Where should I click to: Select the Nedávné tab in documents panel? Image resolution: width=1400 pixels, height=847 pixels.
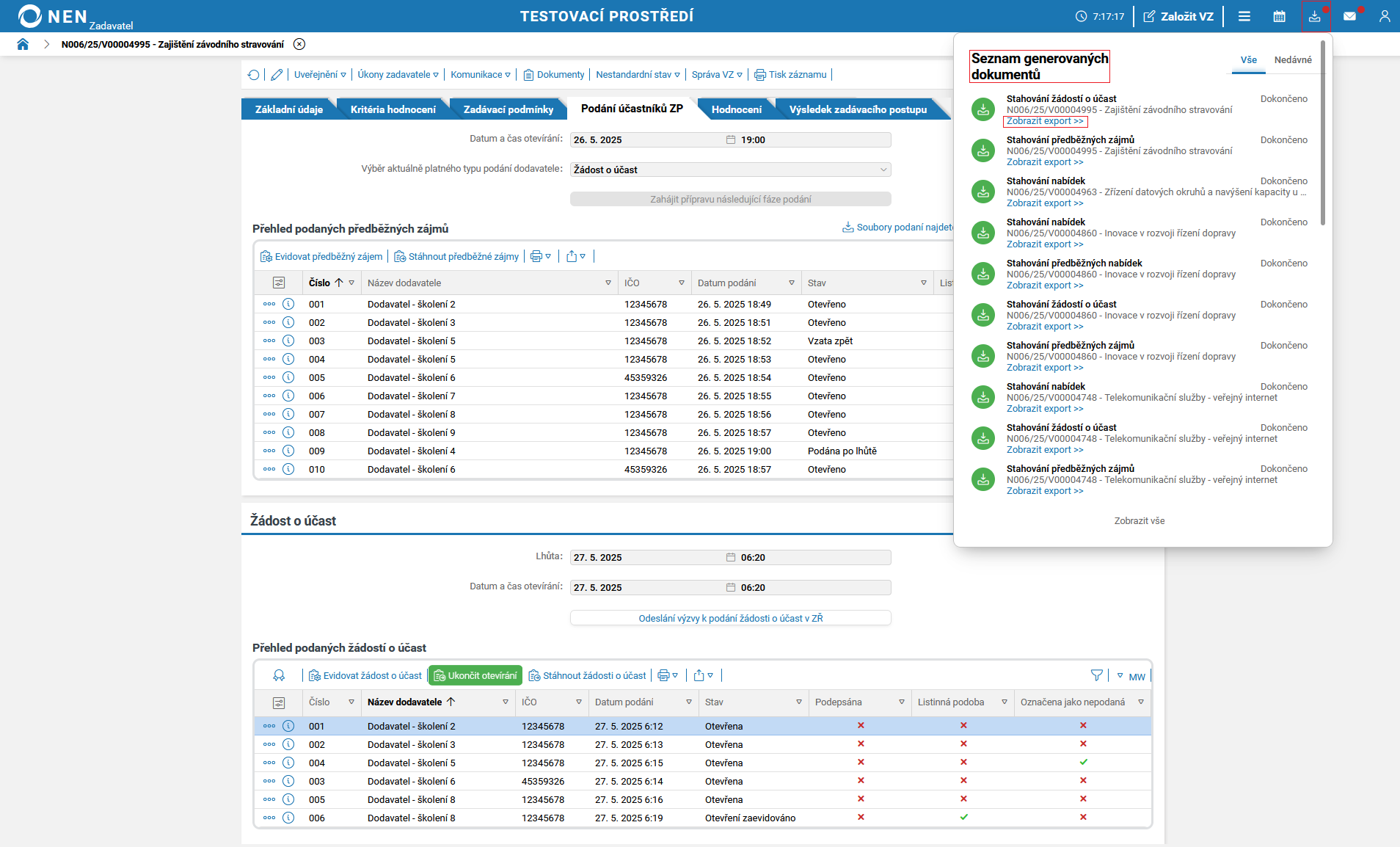click(1292, 60)
